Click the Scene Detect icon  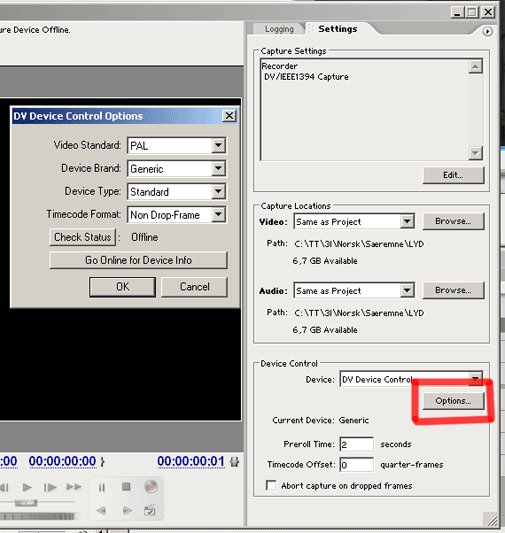(x=150, y=510)
